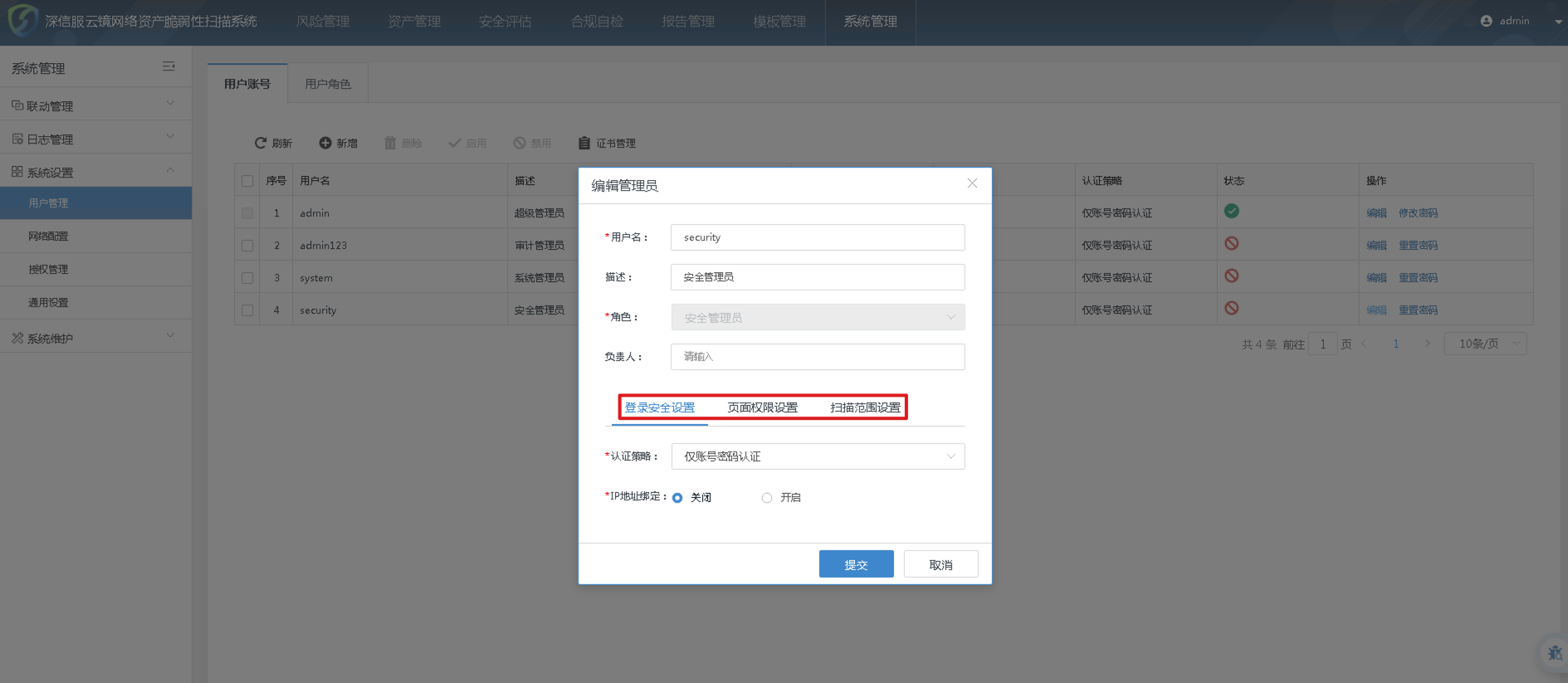The width and height of the screenshot is (1568, 683).
Task: Click the ban icon for 禁用
Action: tap(520, 143)
